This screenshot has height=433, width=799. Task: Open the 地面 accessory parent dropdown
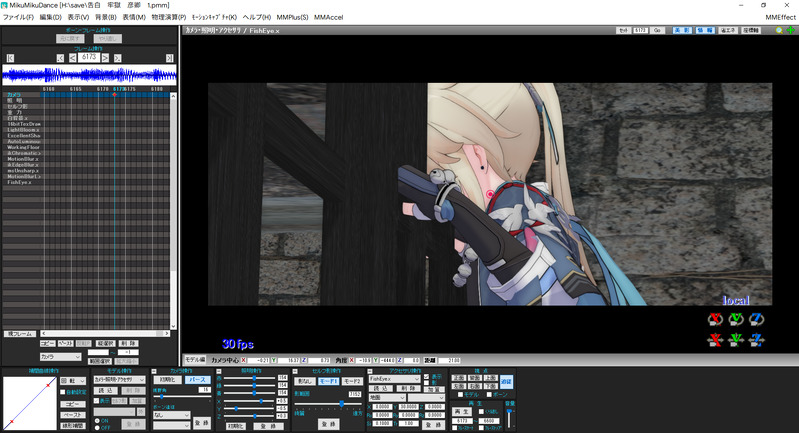(x=387, y=397)
